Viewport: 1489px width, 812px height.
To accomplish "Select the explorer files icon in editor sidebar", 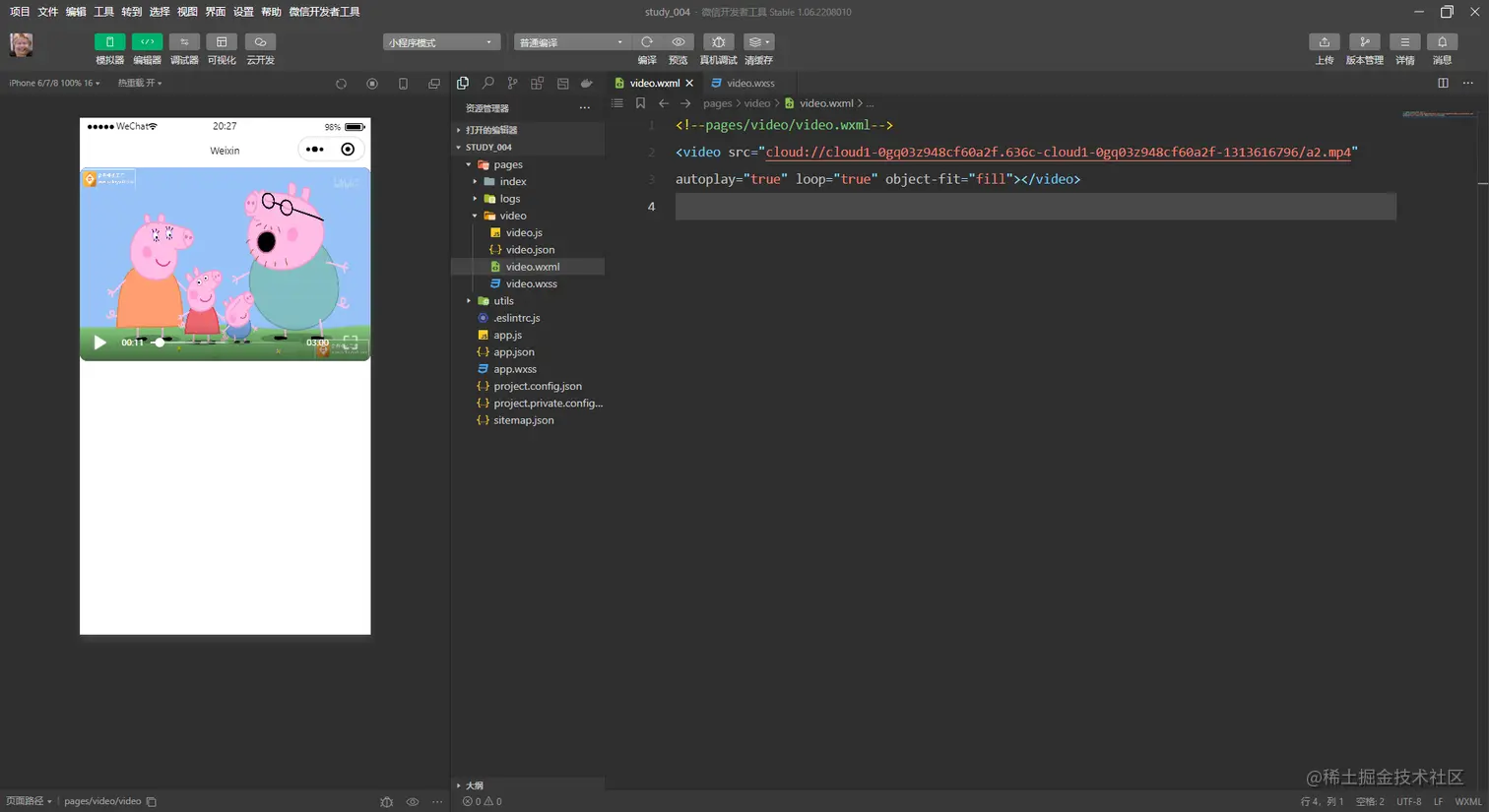I will 463,84.
